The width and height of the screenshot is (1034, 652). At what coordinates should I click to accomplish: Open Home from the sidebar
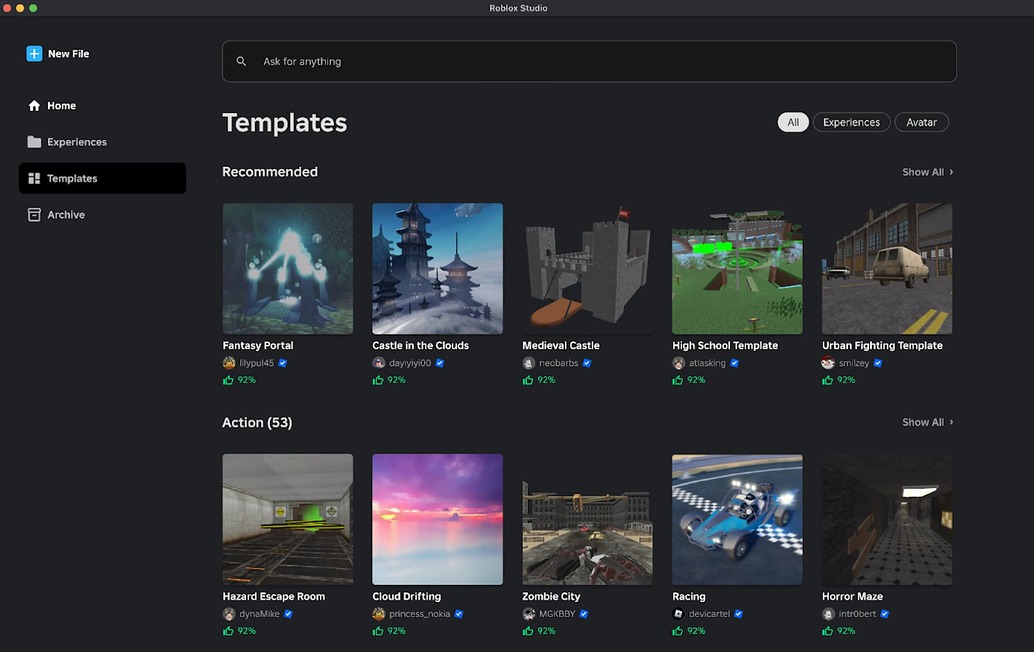61,105
